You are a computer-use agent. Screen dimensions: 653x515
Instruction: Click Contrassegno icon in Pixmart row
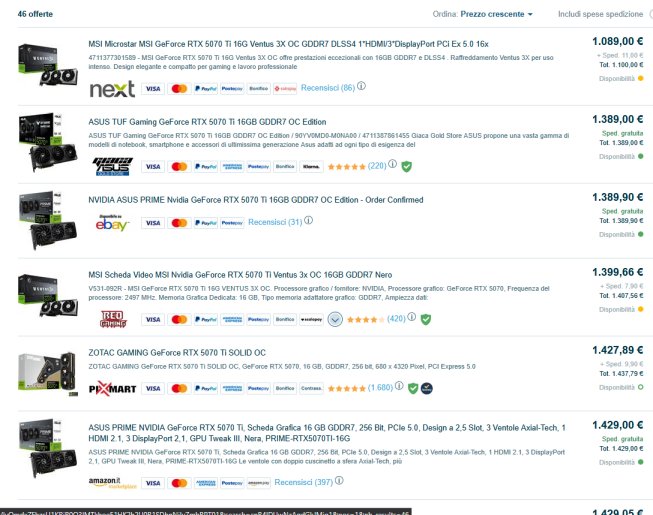pos(311,388)
